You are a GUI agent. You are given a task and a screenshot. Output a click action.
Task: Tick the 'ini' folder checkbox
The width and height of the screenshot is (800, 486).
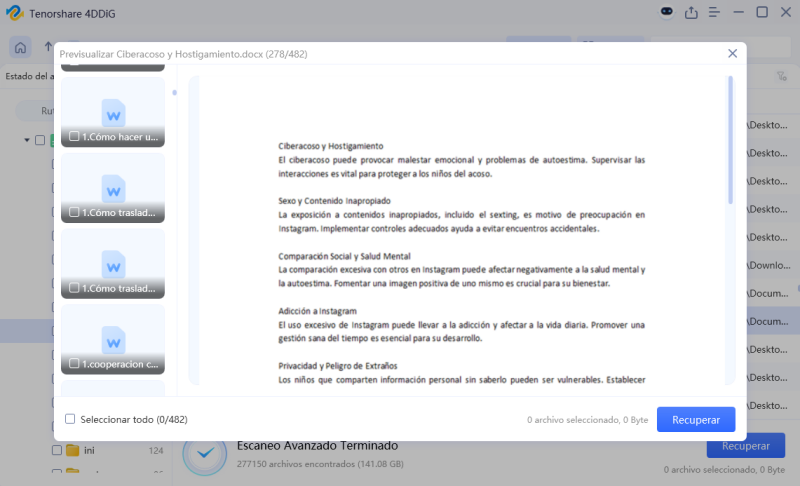tap(57, 450)
